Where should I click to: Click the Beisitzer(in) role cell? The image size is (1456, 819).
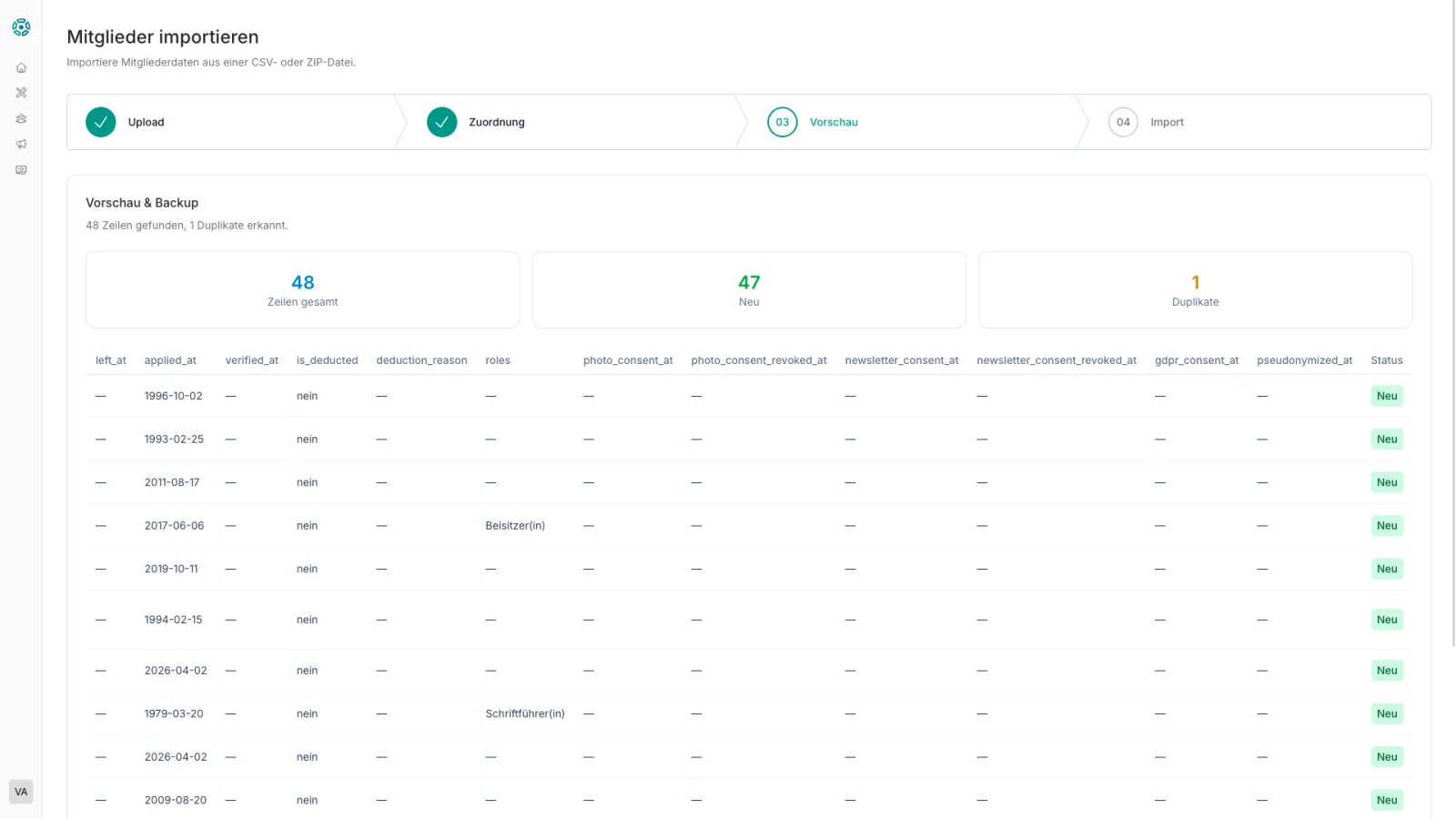(x=515, y=526)
